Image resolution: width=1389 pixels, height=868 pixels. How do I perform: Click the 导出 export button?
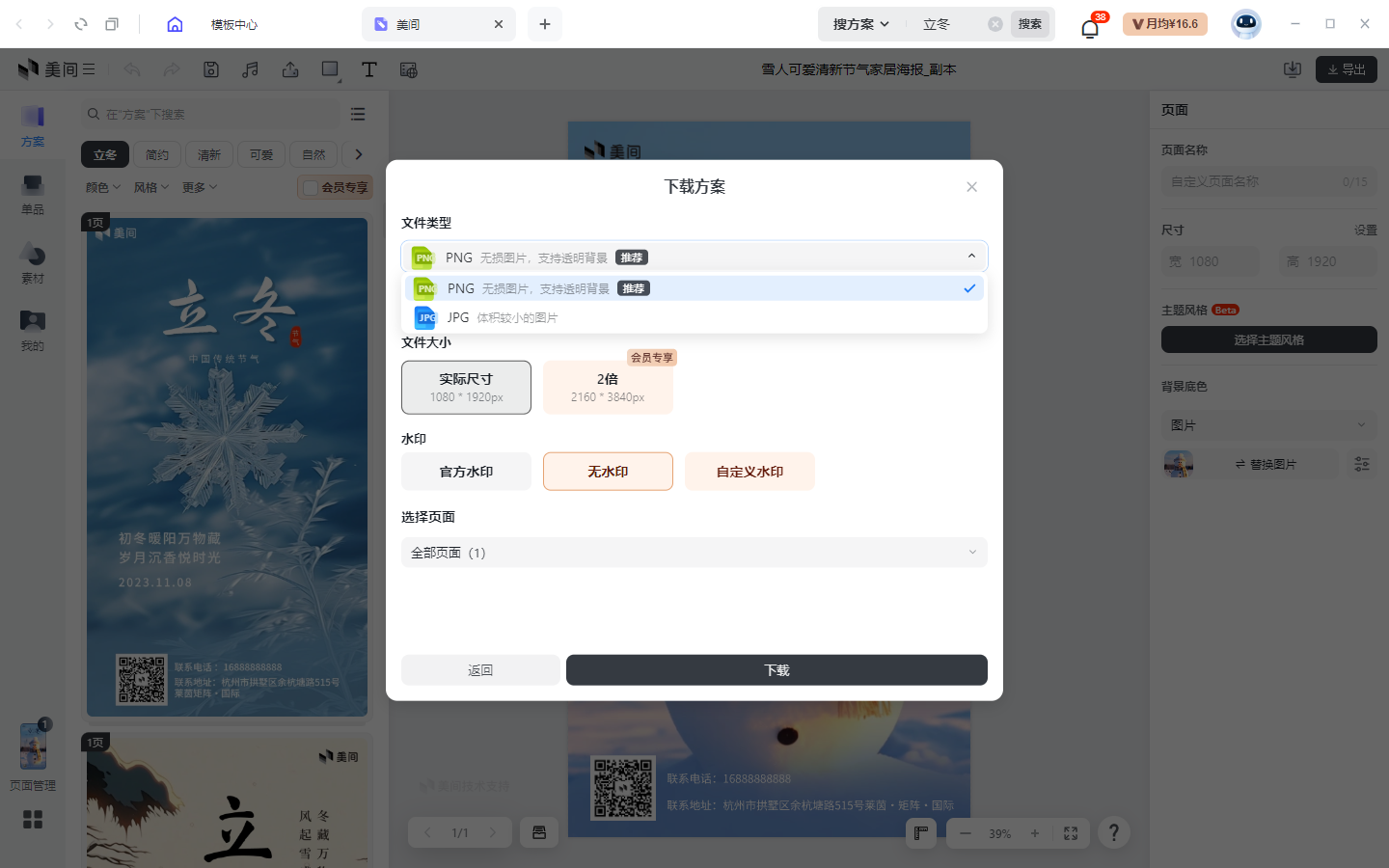[x=1347, y=69]
